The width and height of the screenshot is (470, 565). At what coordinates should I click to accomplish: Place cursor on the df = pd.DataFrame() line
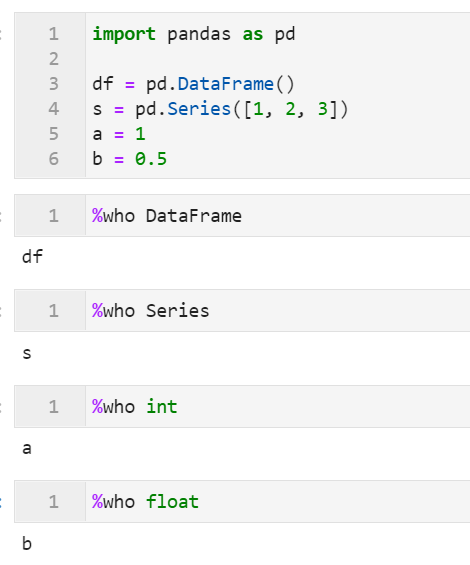point(194,84)
